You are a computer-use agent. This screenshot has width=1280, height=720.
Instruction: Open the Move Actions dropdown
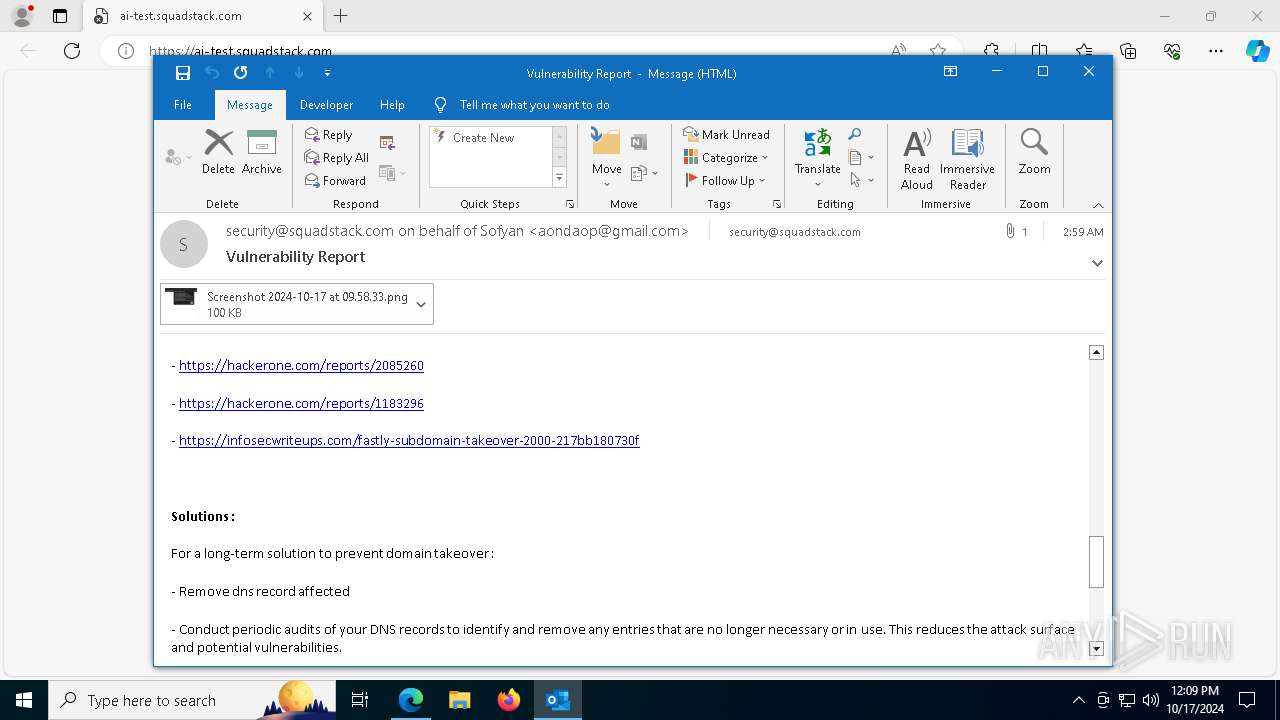click(x=644, y=173)
